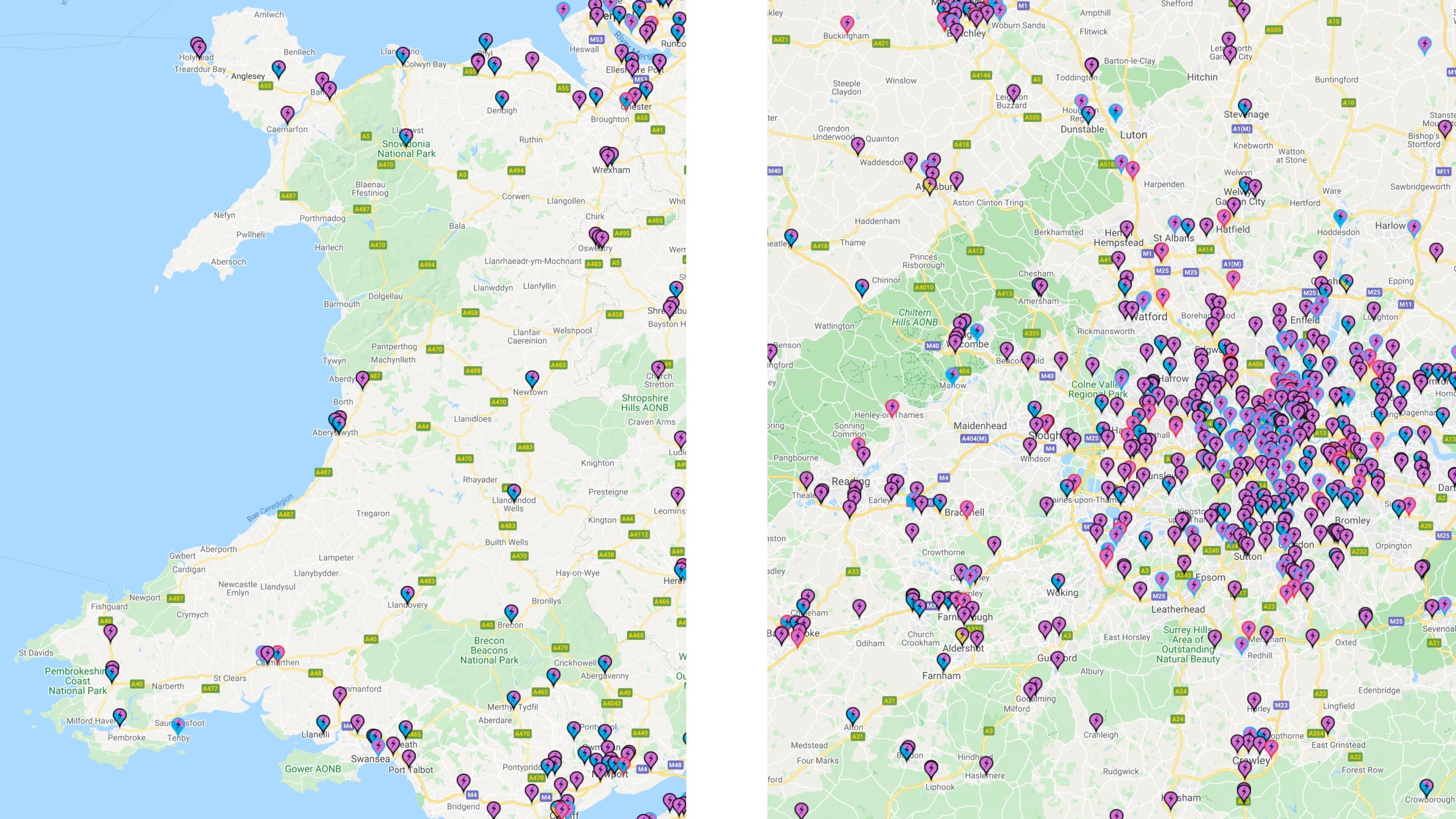Click the 'Maidenhead' town label

[980, 425]
